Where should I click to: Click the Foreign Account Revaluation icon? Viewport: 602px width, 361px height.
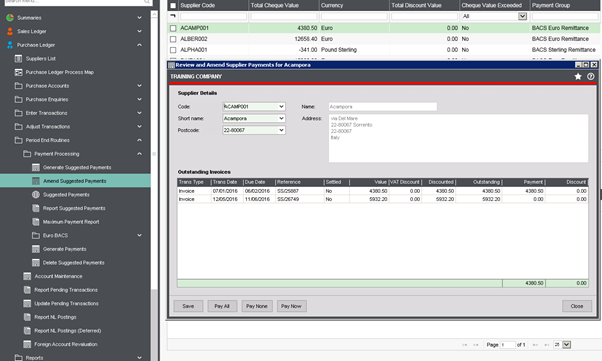click(x=27, y=344)
